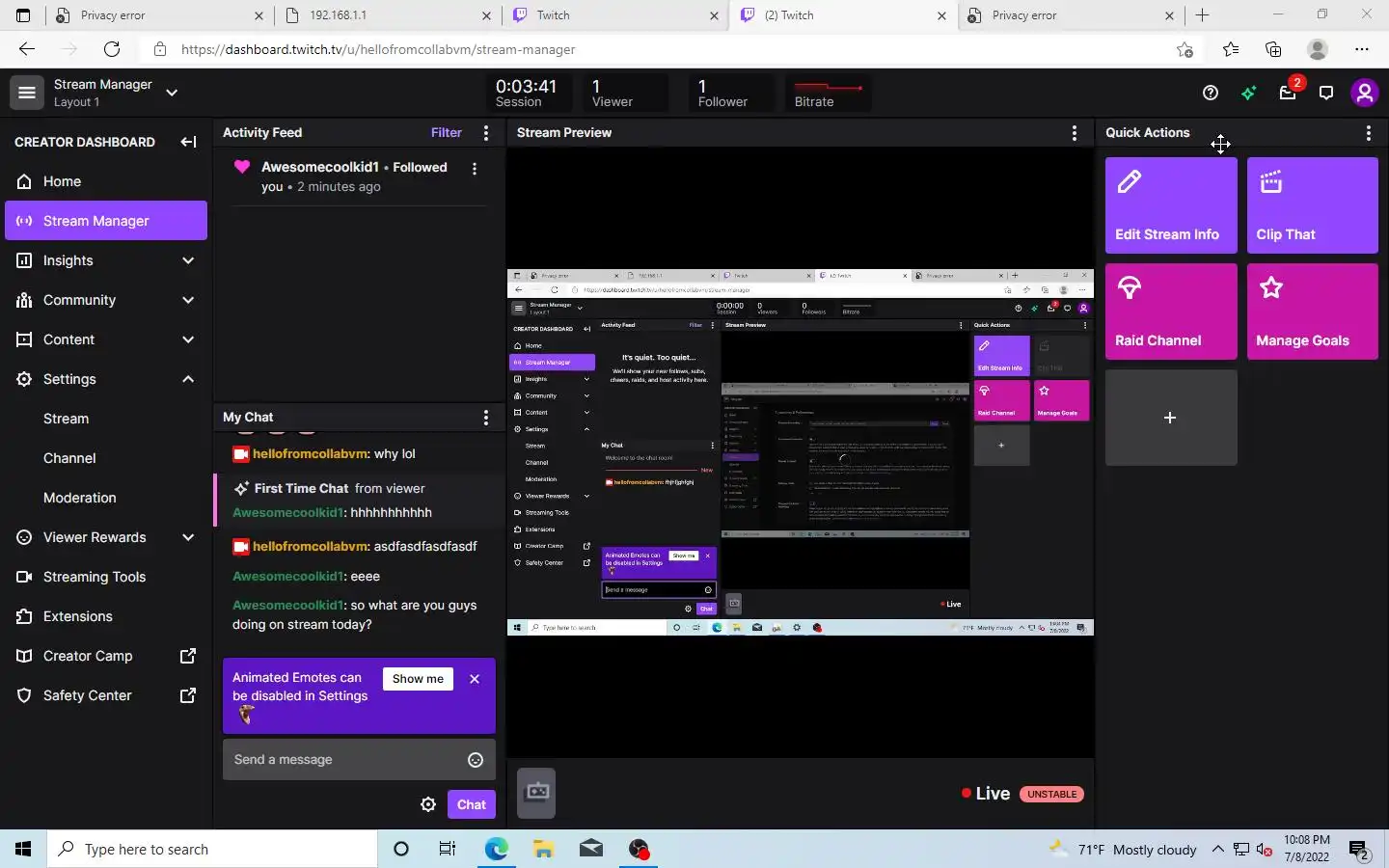The width and height of the screenshot is (1389, 868).
Task: Click the Clip That quick action tile
Action: pos(1313,205)
